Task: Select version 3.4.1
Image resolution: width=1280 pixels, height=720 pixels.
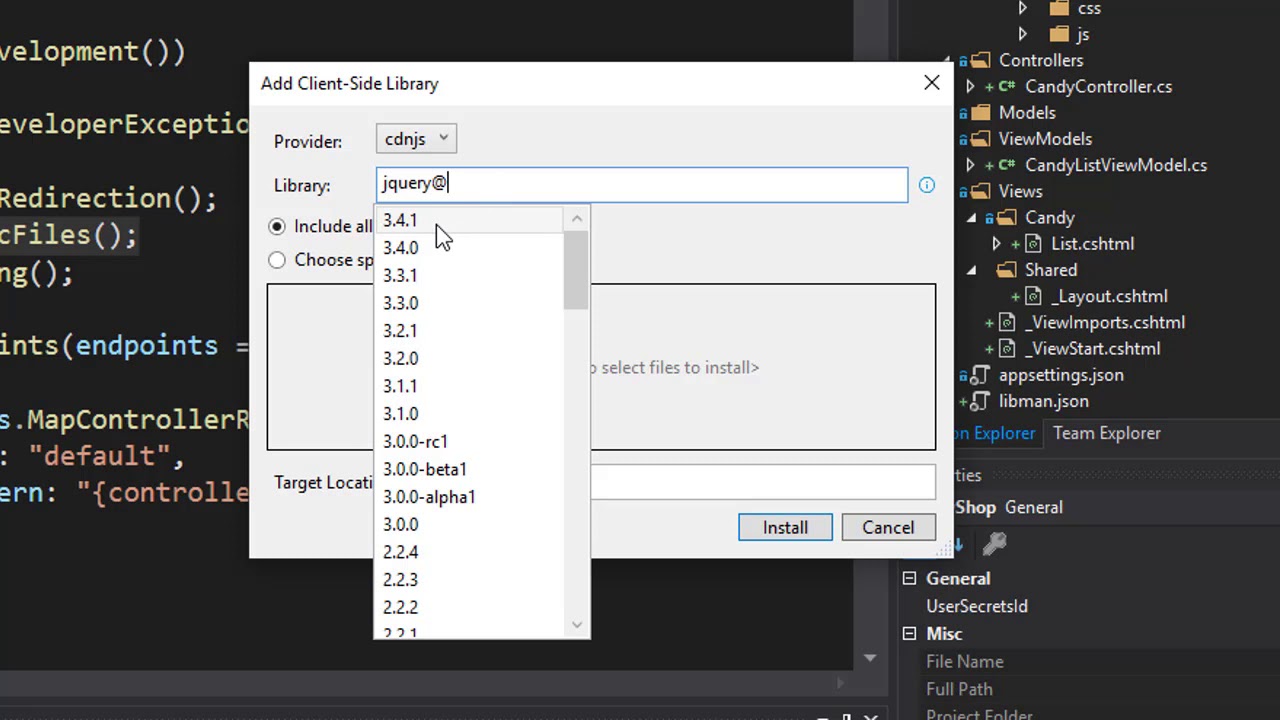Action: coord(469,220)
